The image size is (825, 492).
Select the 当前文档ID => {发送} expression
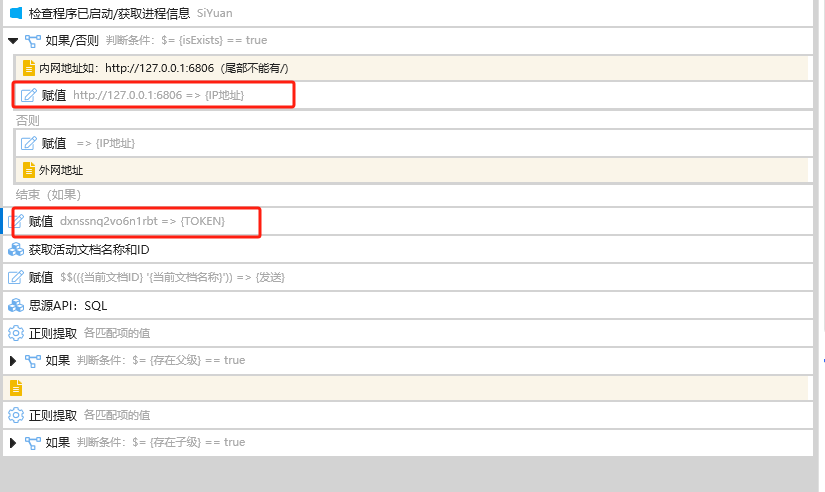(173, 277)
